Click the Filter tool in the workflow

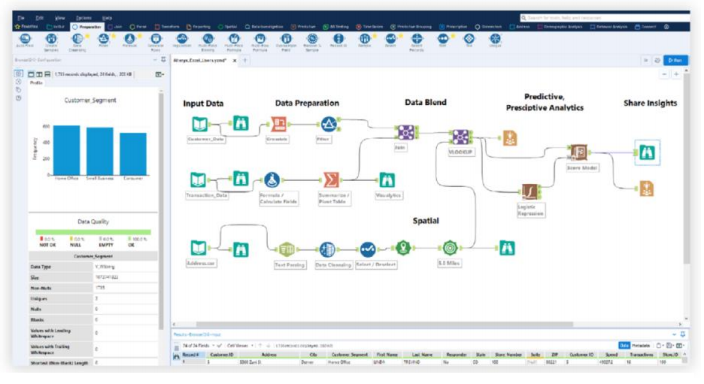coord(329,124)
